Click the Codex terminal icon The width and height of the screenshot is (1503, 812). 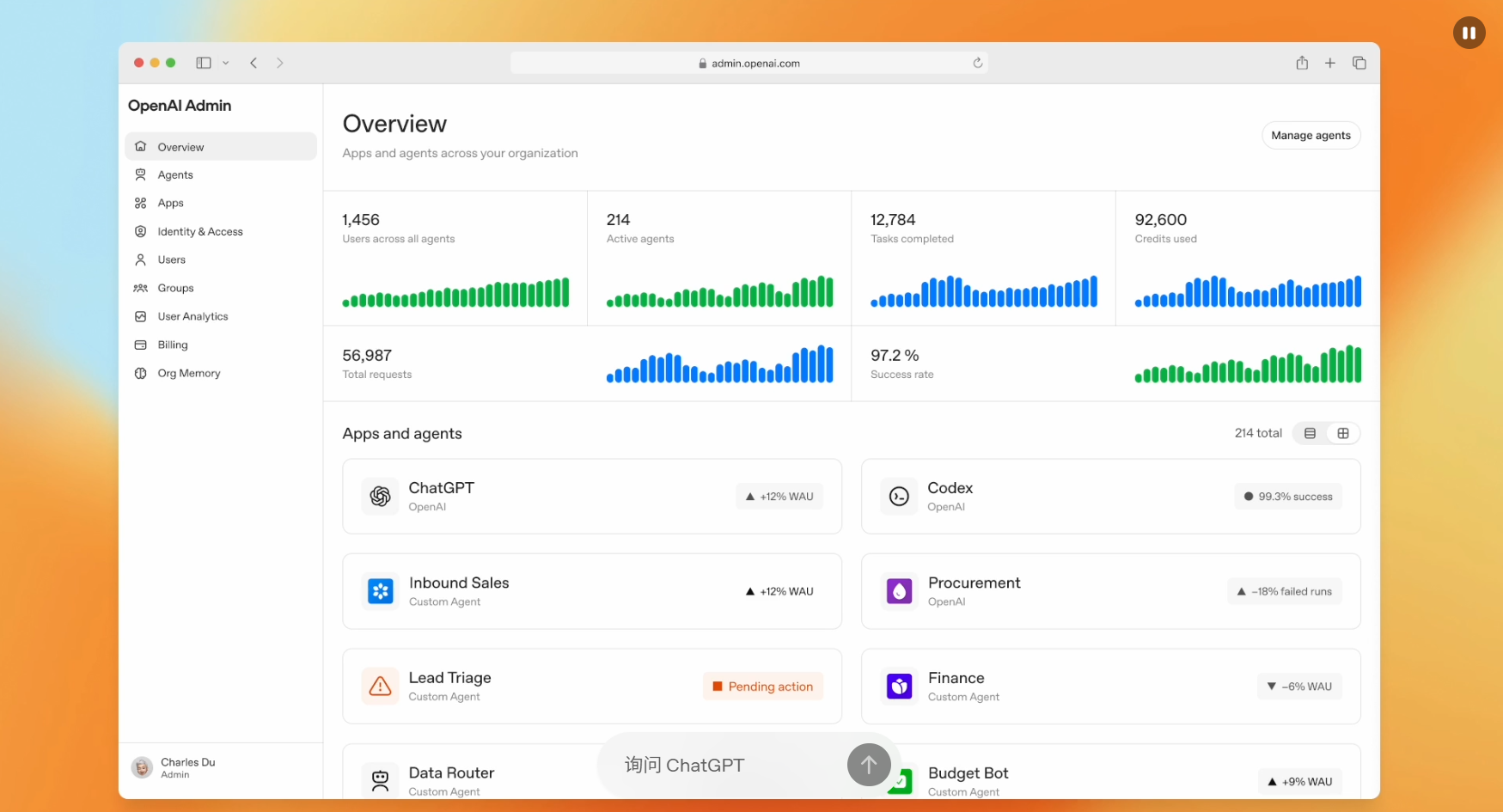(x=899, y=497)
